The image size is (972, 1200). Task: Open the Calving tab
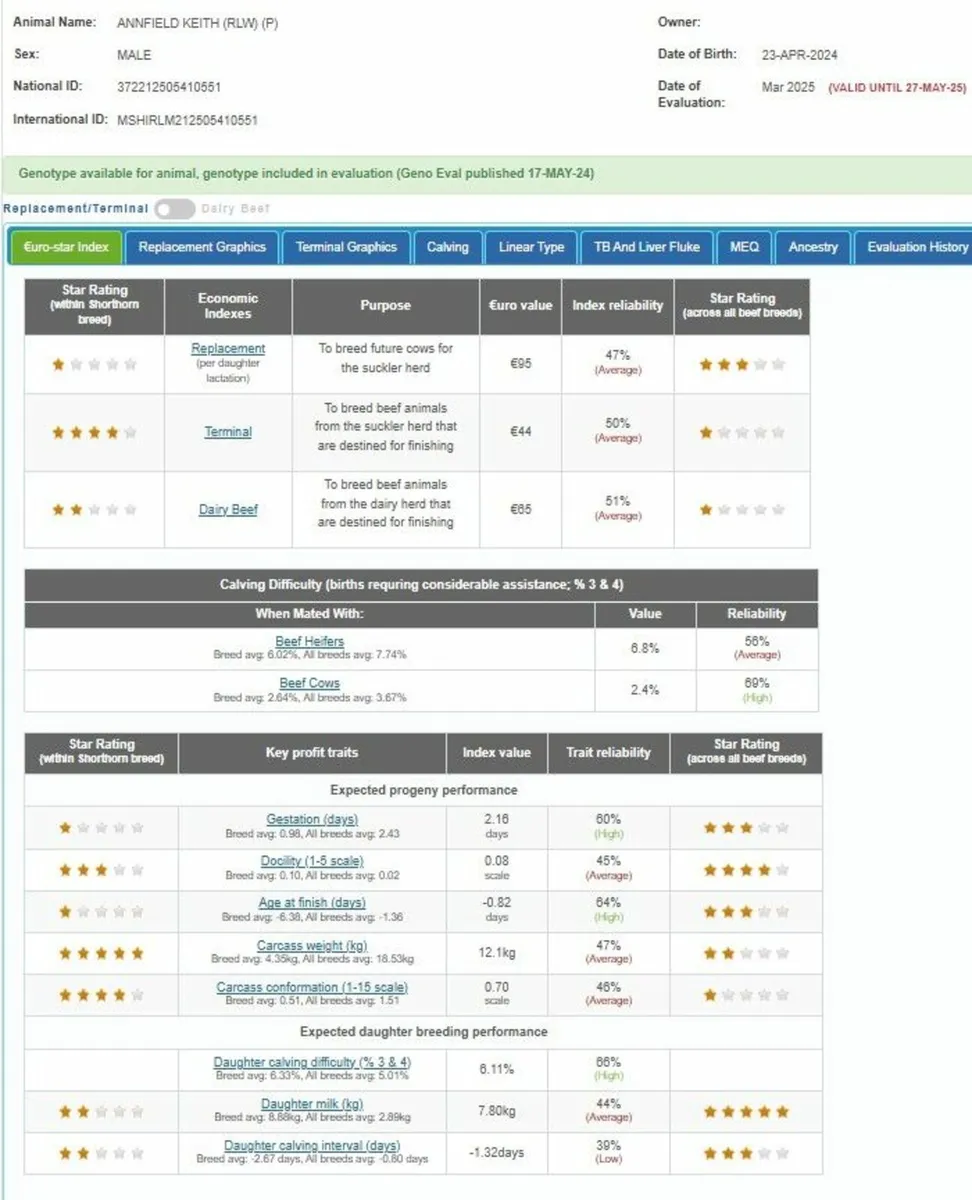(448, 247)
